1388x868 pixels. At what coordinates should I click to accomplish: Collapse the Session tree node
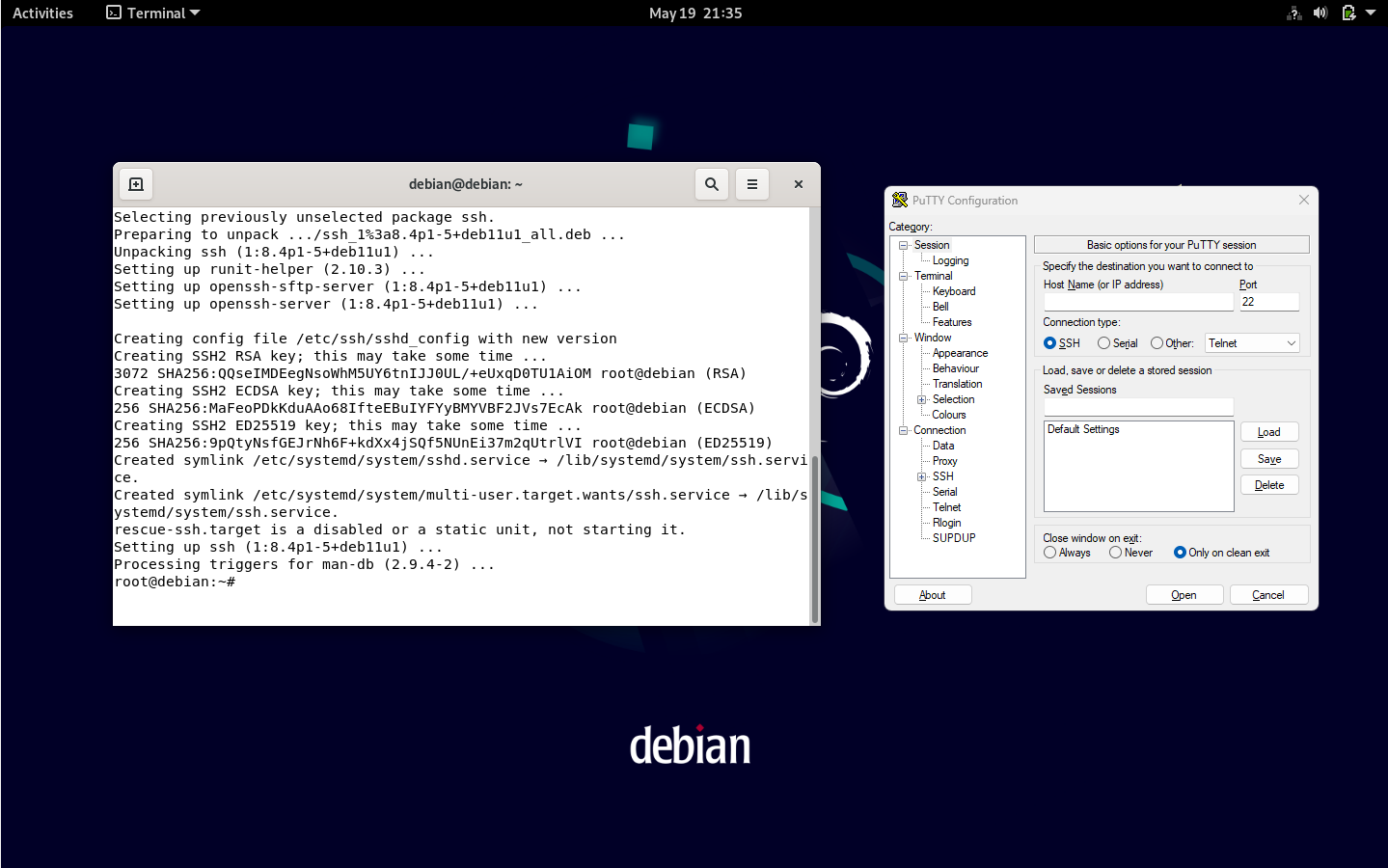pyautogui.click(x=904, y=245)
